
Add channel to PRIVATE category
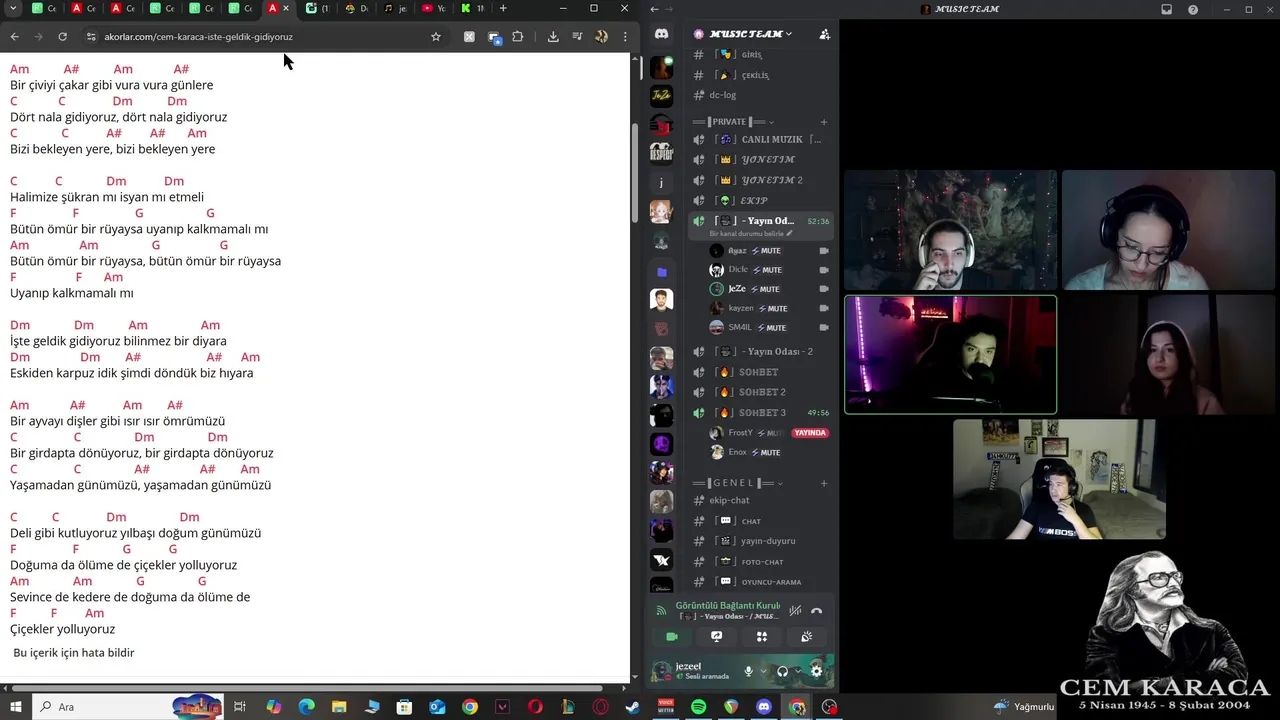click(824, 122)
